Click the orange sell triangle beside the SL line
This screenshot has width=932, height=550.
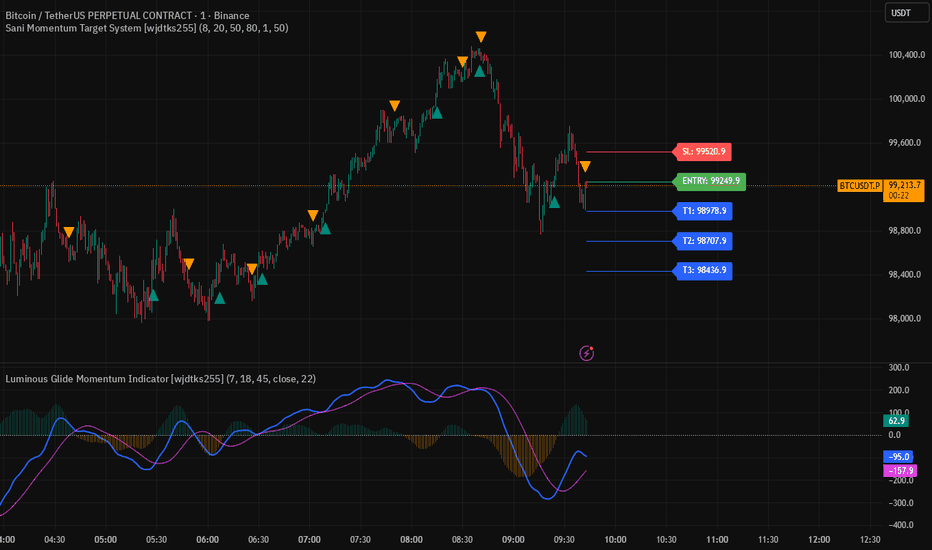tap(585, 166)
